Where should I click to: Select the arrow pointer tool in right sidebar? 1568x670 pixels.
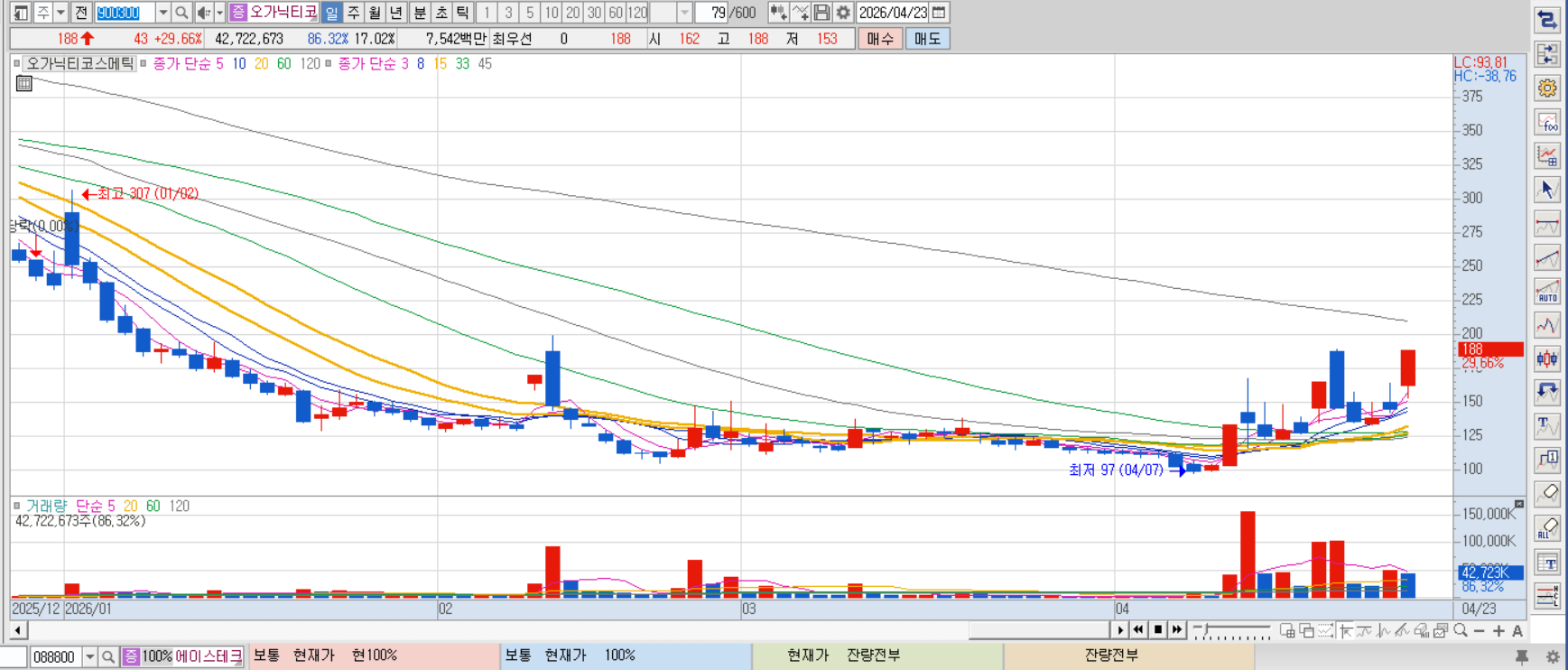click(1547, 190)
